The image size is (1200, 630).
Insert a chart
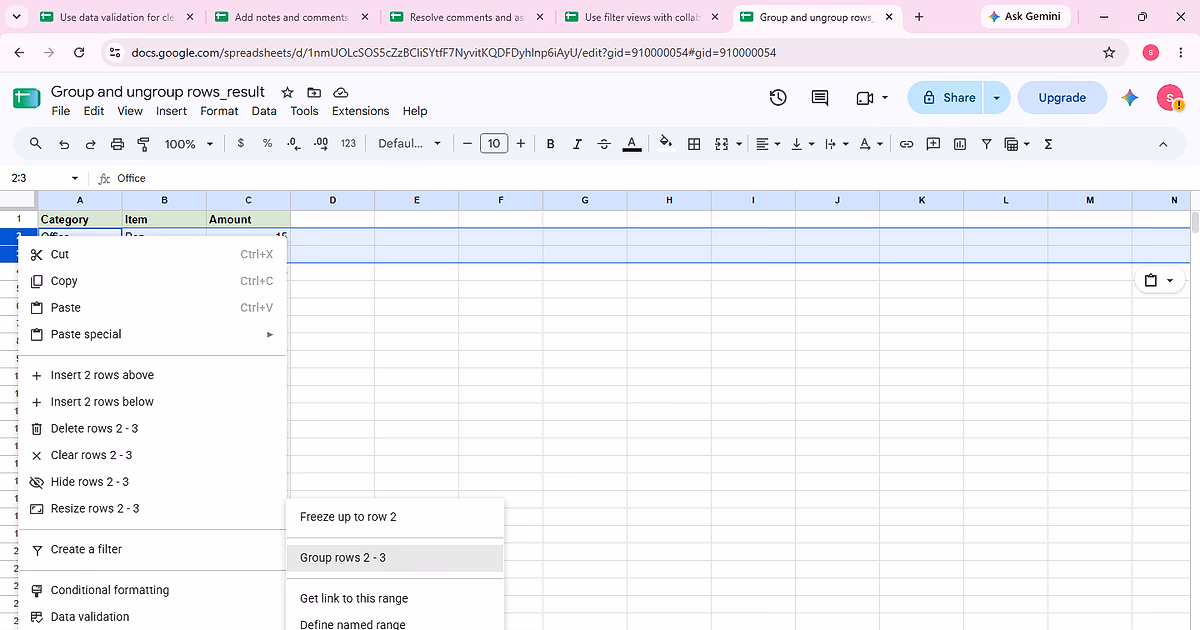(960, 144)
